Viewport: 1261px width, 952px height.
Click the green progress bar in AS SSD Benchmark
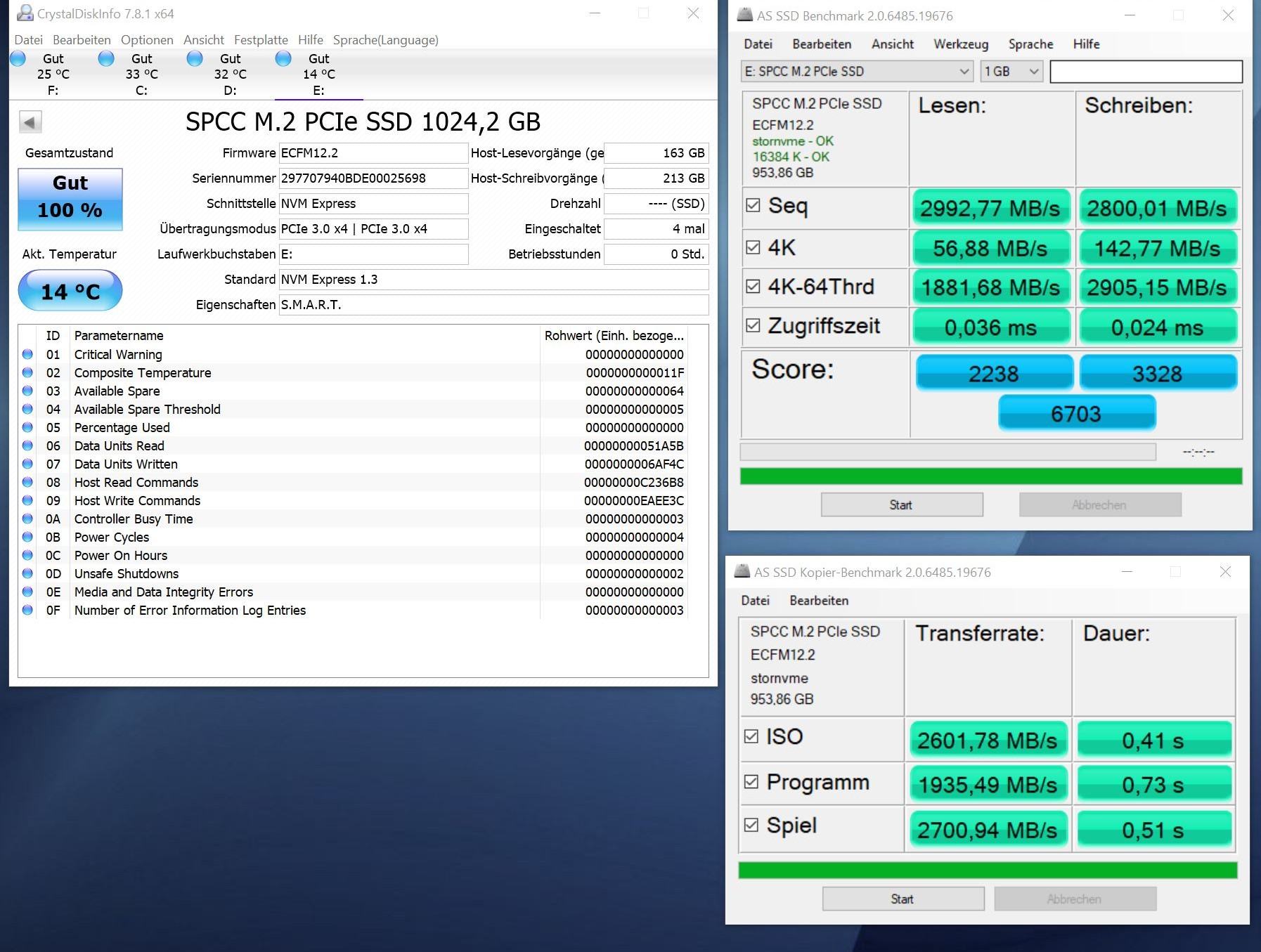(991, 476)
